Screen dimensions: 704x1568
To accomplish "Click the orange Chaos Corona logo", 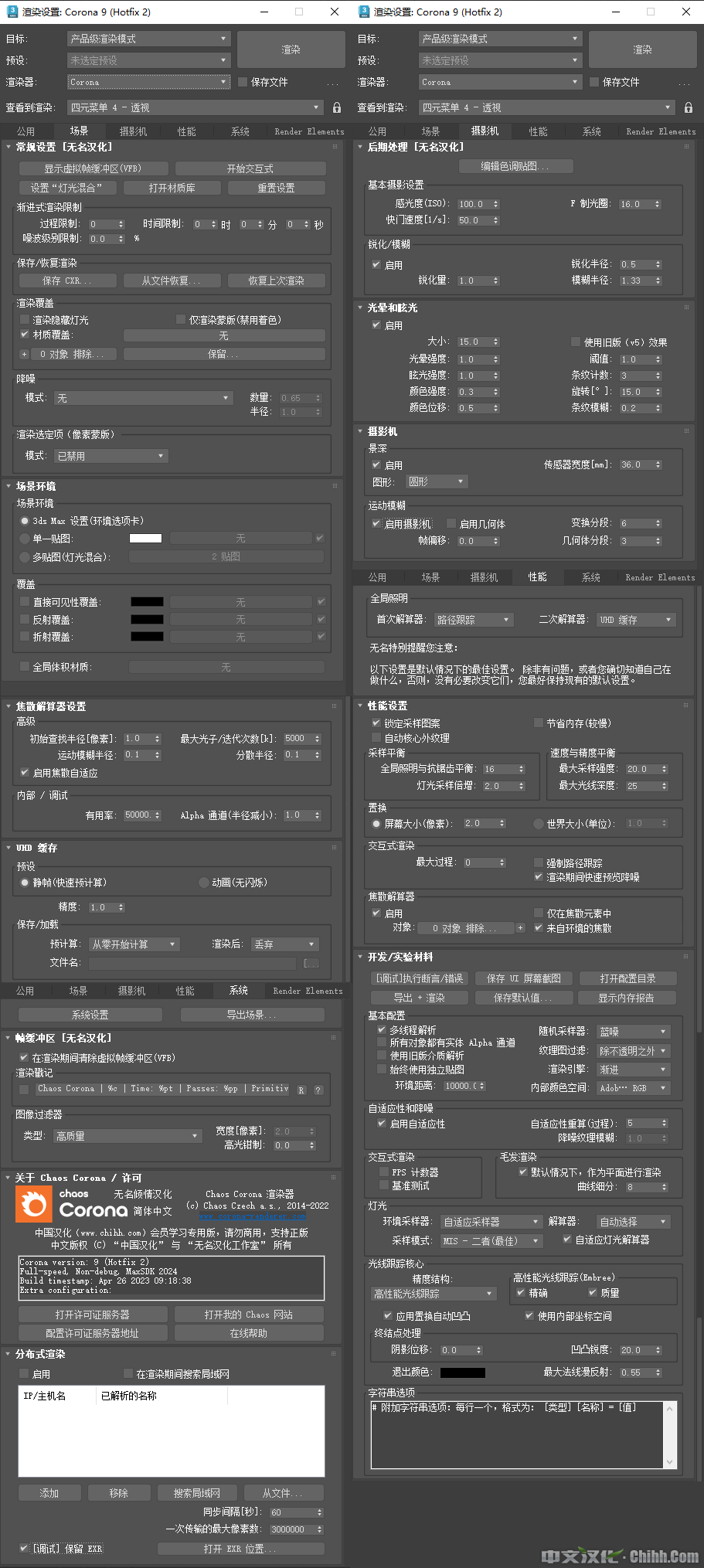I will pyautogui.click(x=34, y=1204).
